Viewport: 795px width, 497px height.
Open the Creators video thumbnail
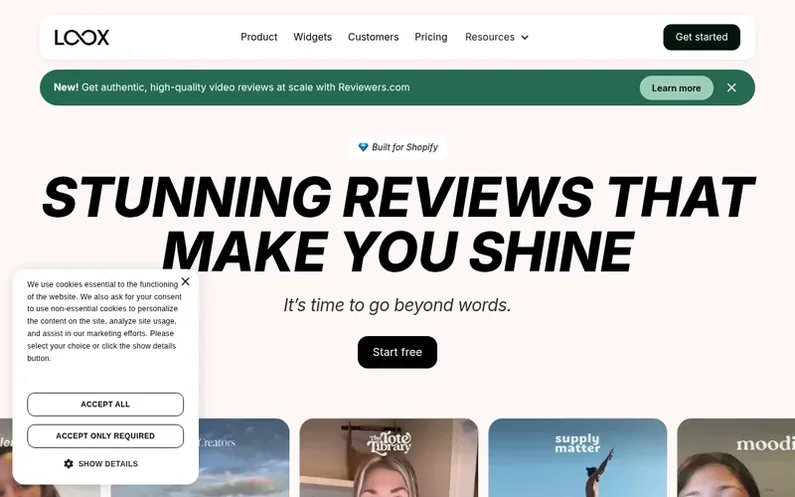(244, 457)
